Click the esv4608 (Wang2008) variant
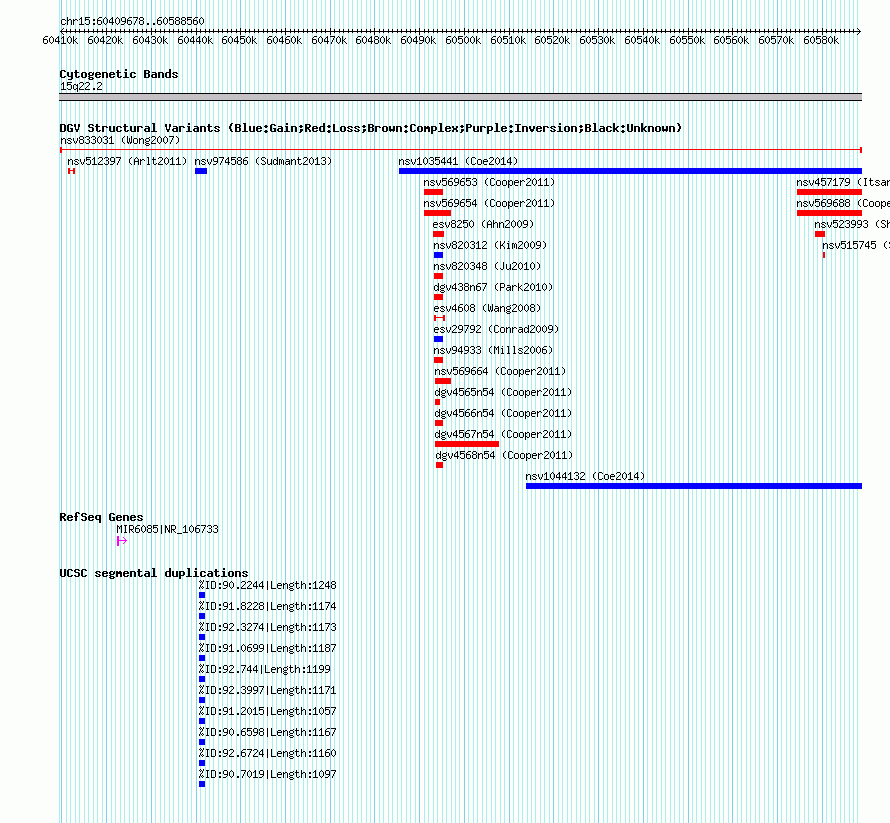This screenshot has width=890, height=823. (487, 308)
